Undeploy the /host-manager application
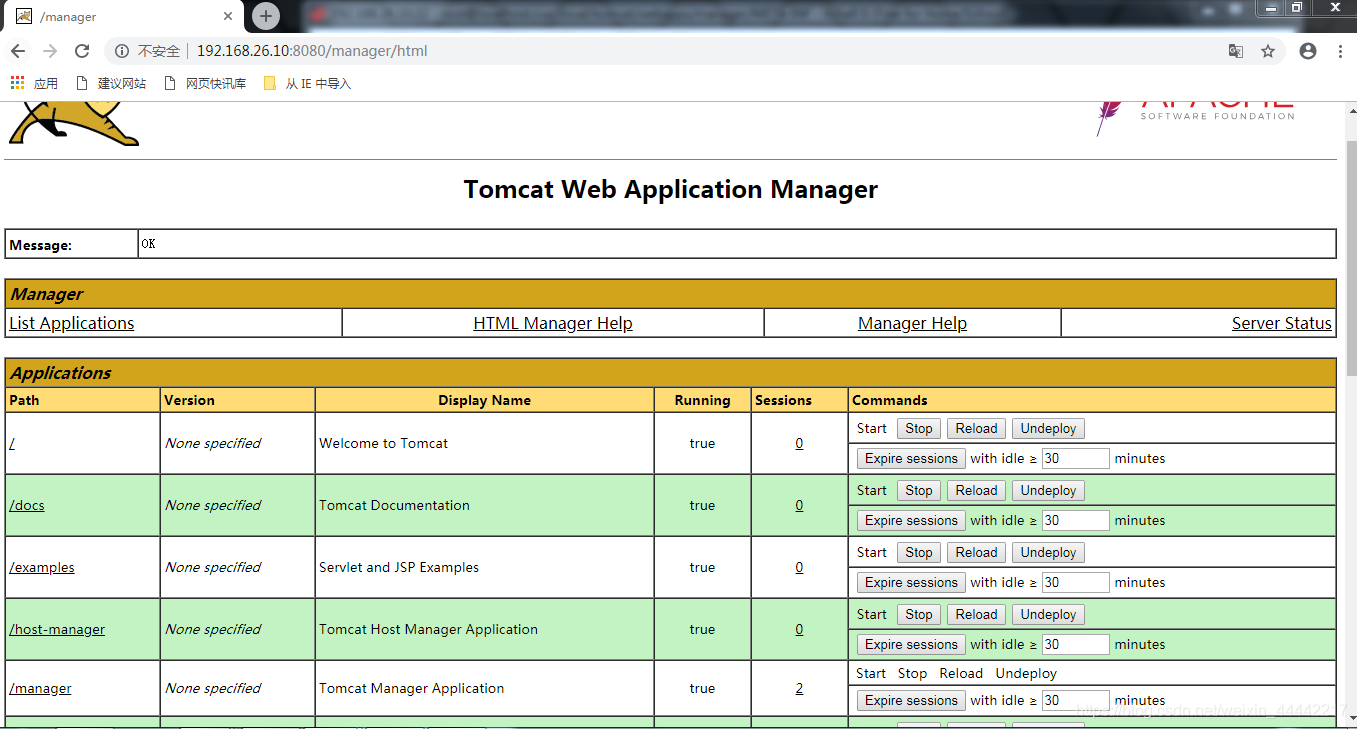Viewport: 1357px width, 729px height. [1048, 614]
